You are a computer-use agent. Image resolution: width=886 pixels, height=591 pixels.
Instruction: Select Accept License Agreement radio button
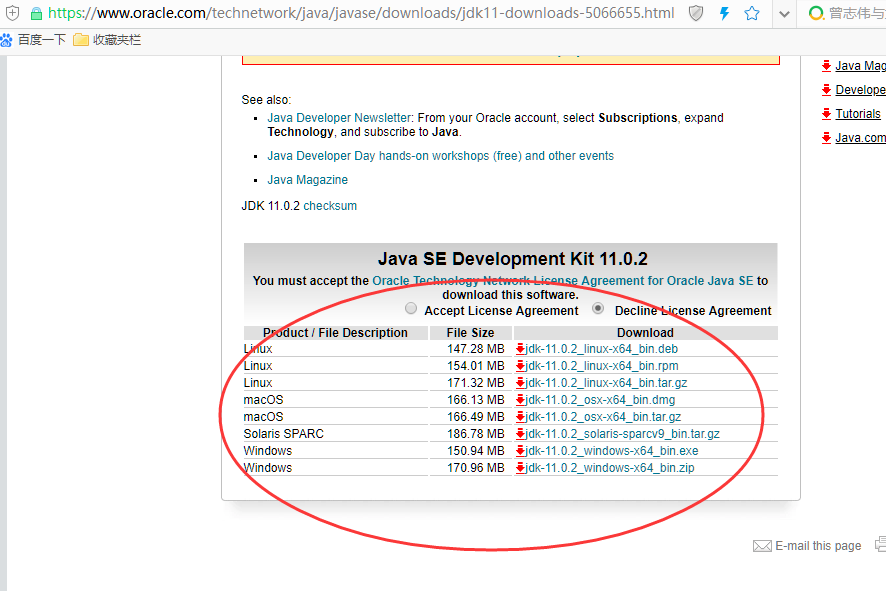coord(411,308)
